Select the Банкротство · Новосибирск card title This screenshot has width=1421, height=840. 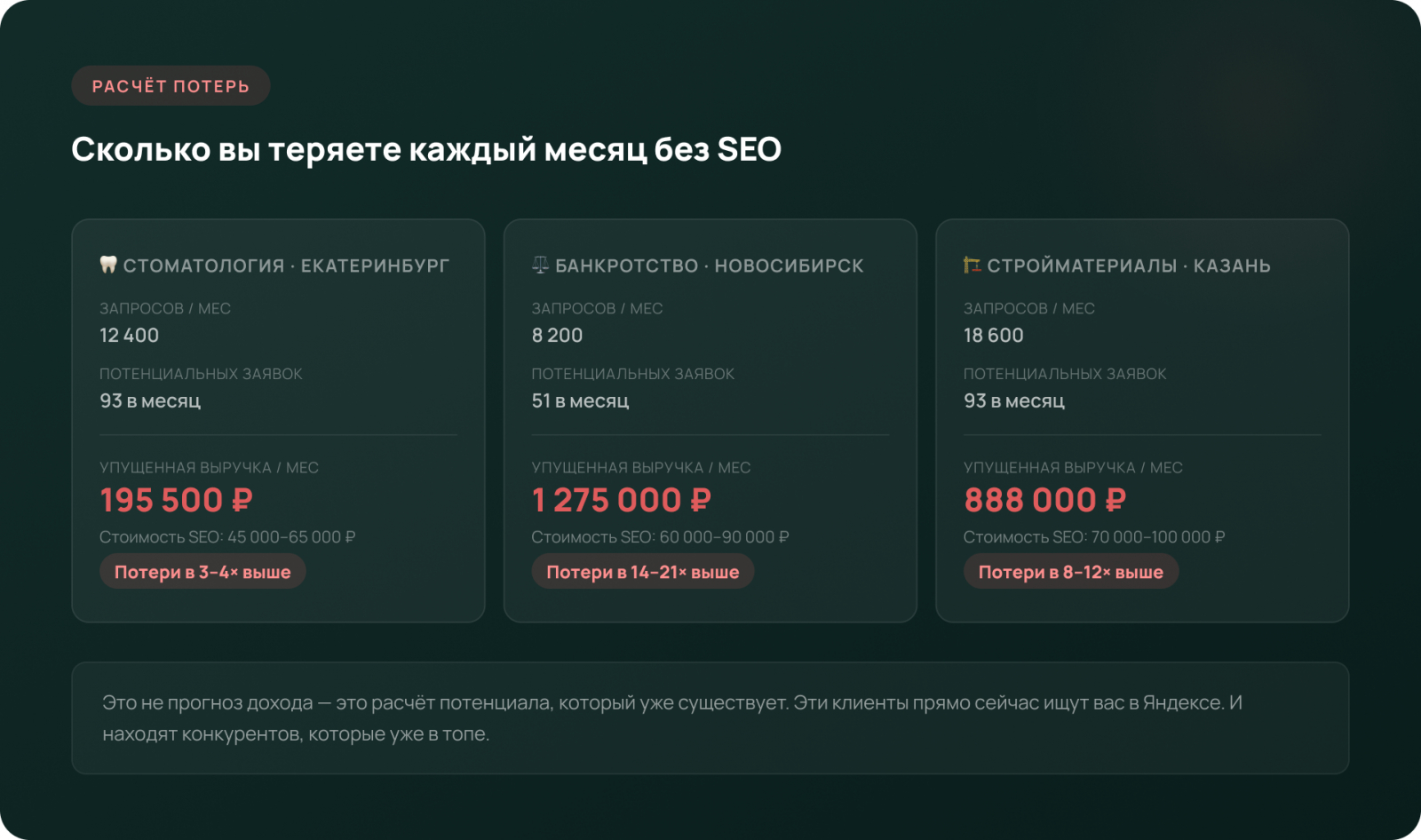709,265
